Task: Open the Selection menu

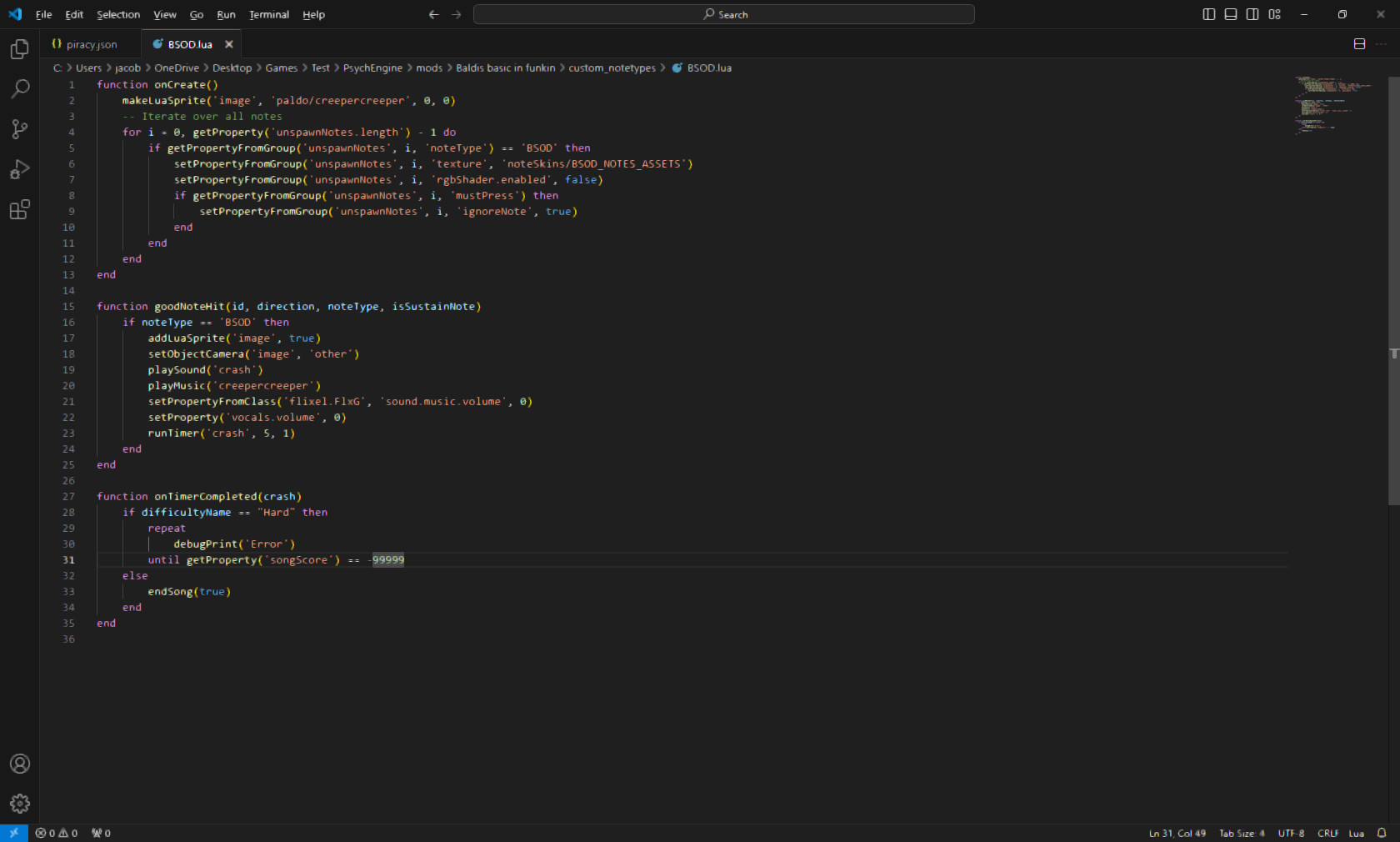Action: [x=118, y=14]
